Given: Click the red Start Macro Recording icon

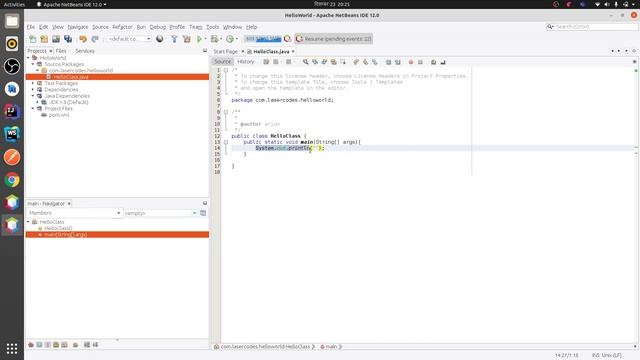Looking at the screenshot, I should 411,62.
